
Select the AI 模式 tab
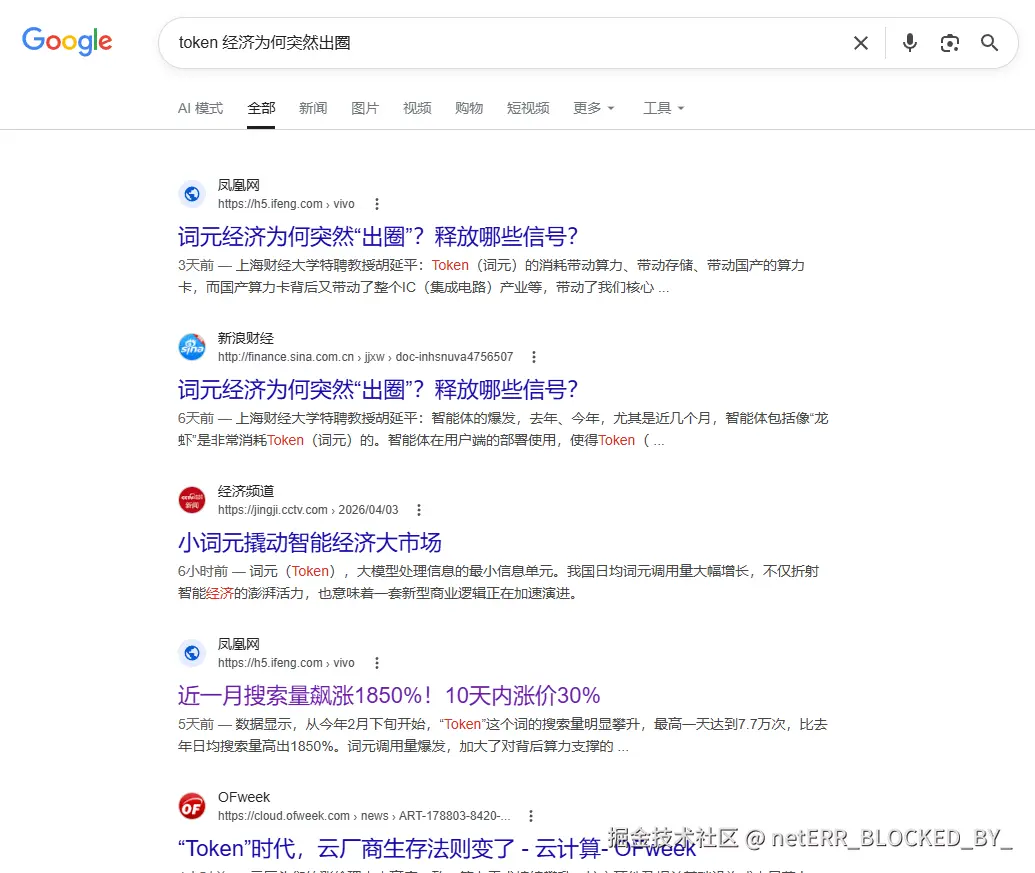pos(200,108)
